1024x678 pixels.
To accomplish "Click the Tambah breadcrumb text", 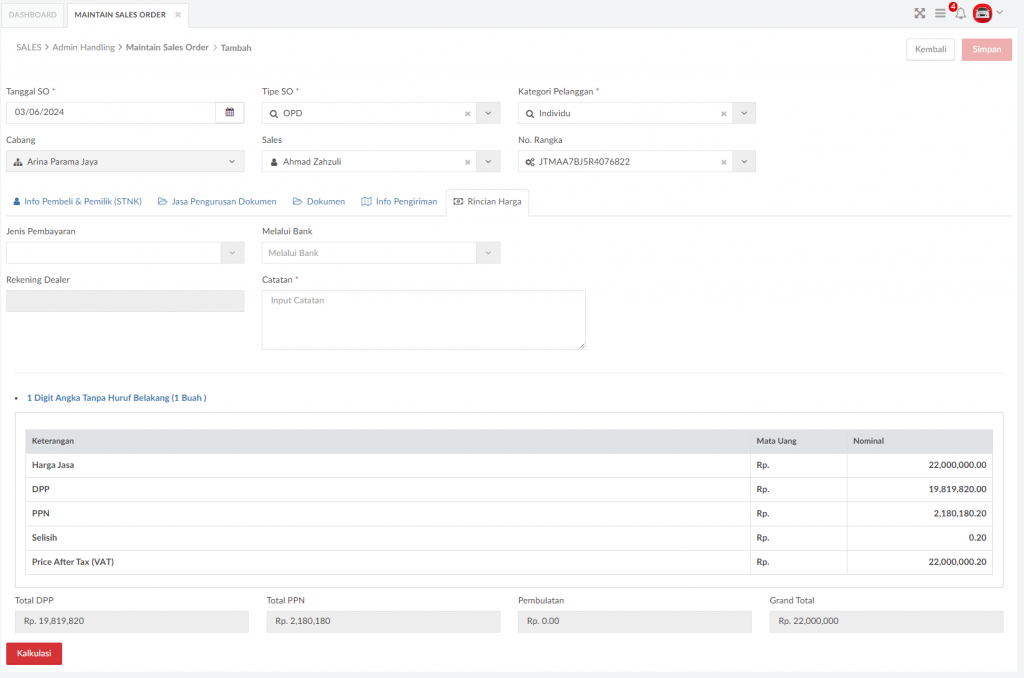I will (236, 48).
